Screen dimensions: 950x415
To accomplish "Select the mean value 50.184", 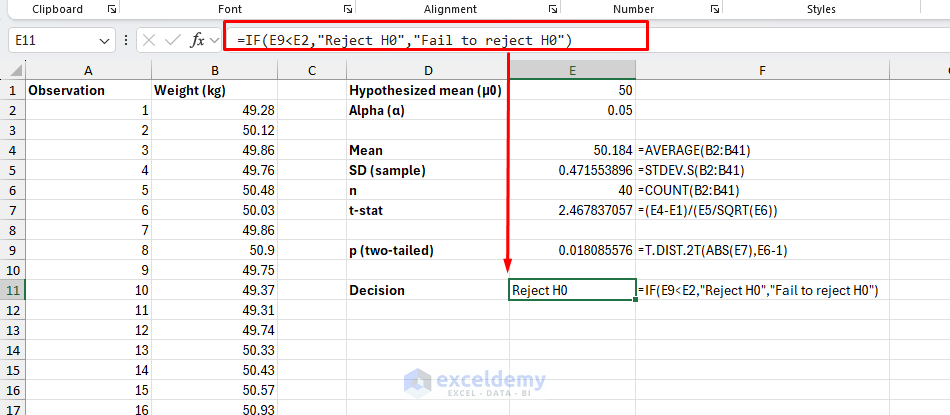I will point(573,150).
